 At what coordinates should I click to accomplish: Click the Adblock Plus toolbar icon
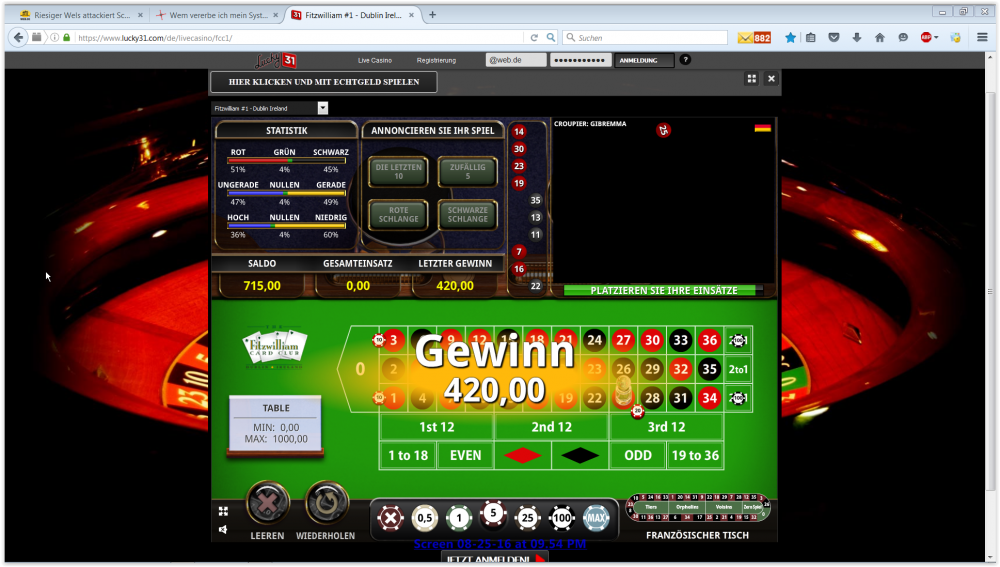(926, 38)
